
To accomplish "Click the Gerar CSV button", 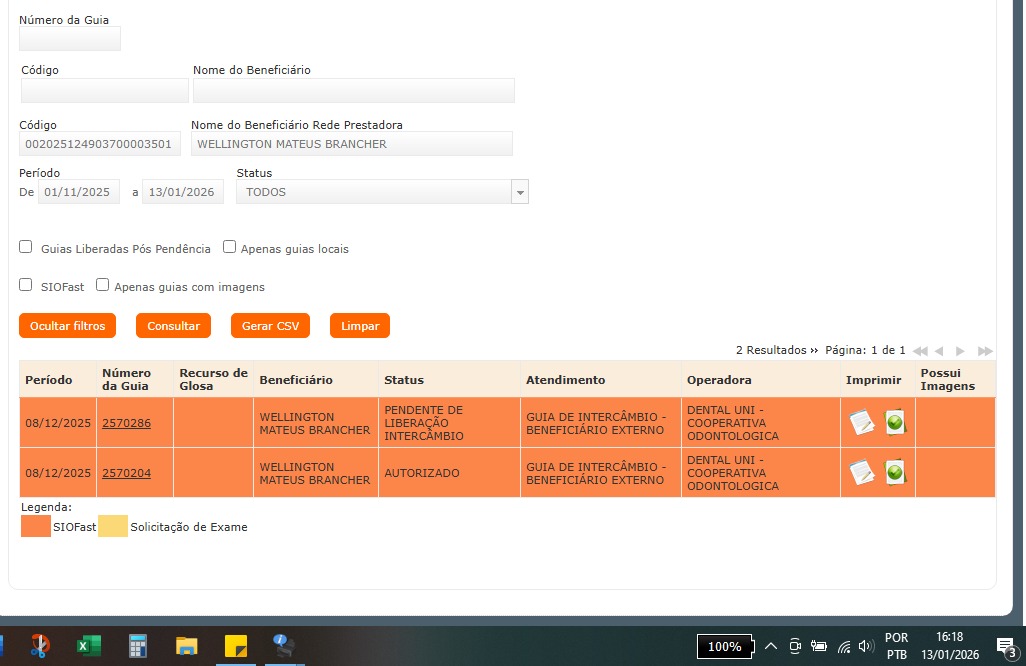I will point(270,326).
